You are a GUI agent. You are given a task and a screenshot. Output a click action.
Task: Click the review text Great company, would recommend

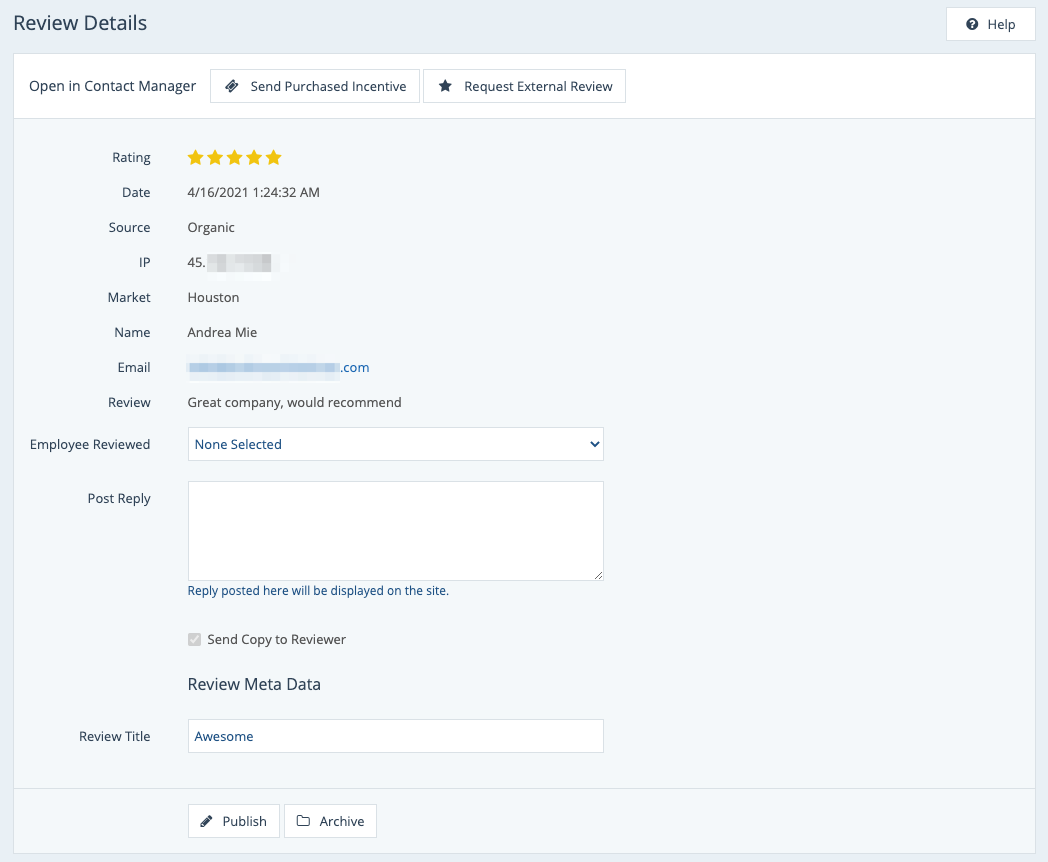tap(294, 403)
